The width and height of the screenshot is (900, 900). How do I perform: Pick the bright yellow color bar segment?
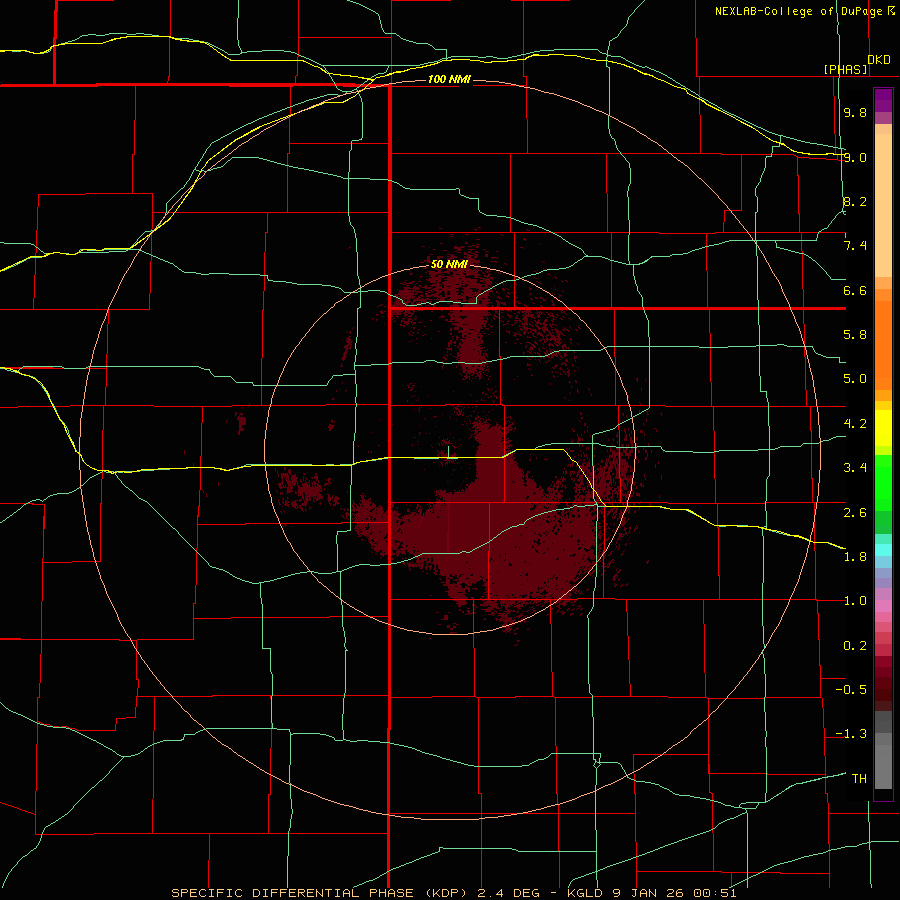[x=883, y=428]
